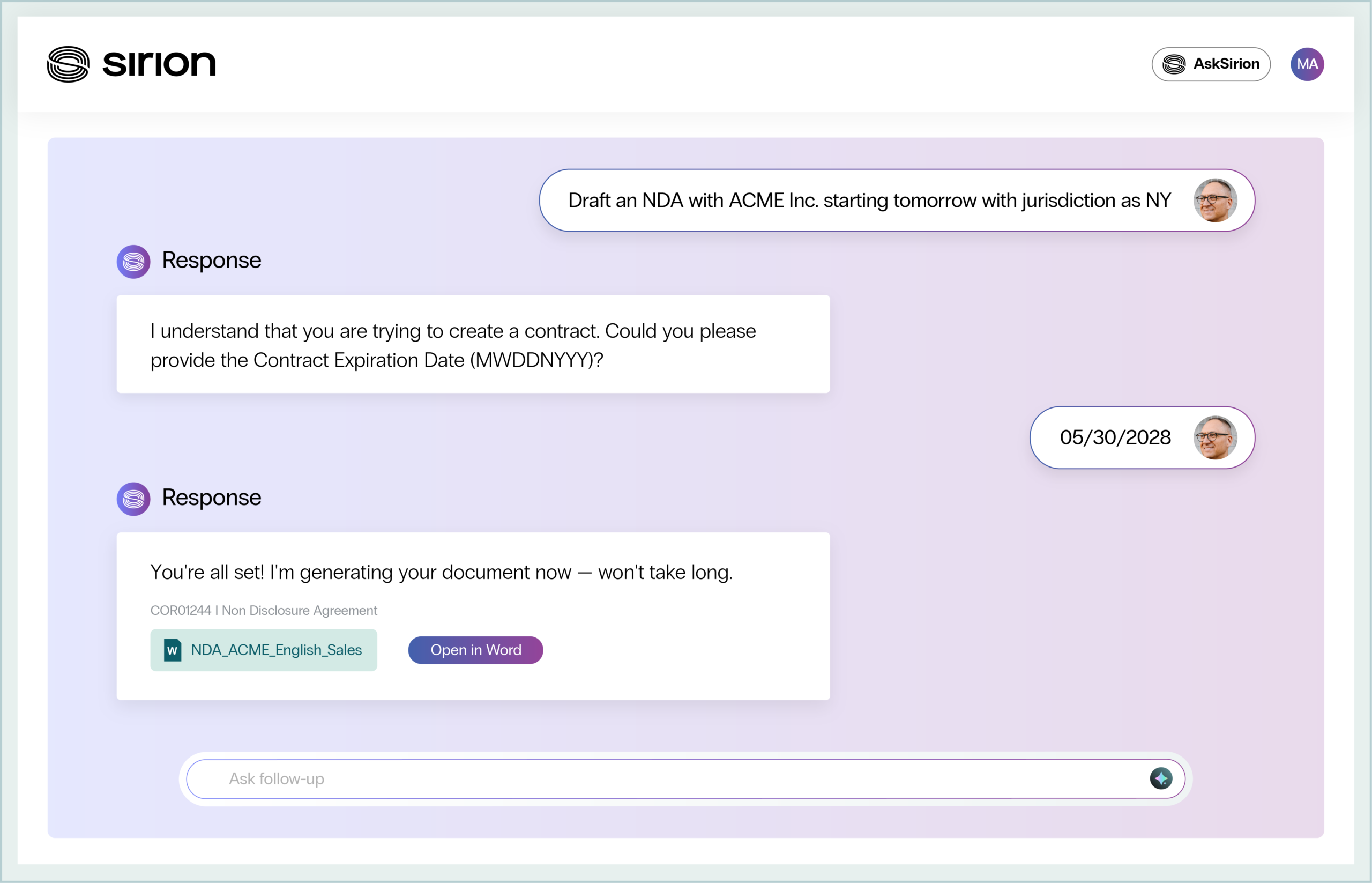This screenshot has width=1372, height=883.
Task: Click the user photo on the NDA request bubble
Action: tap(1216, 200)
